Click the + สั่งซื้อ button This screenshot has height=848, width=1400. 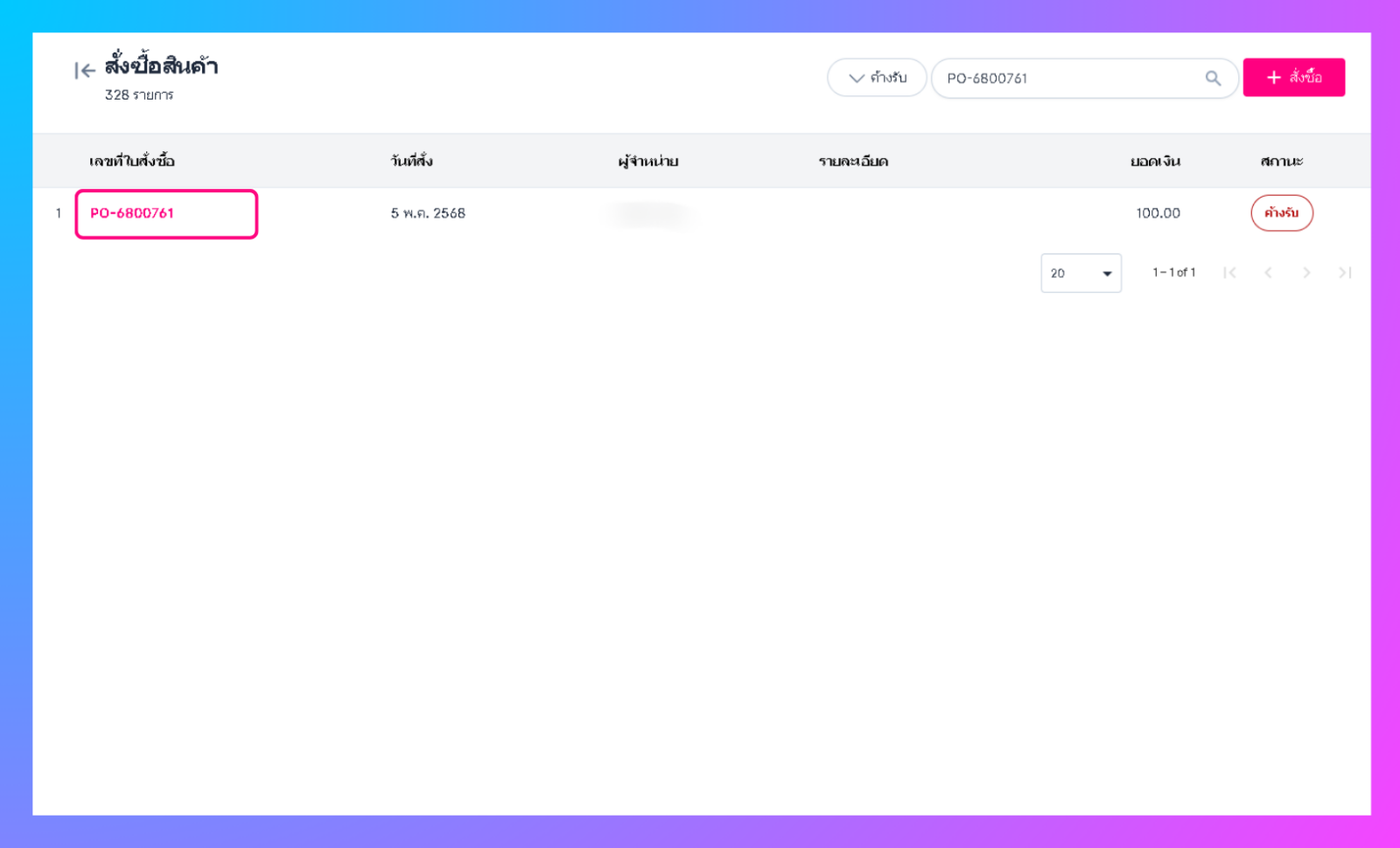1294,77
